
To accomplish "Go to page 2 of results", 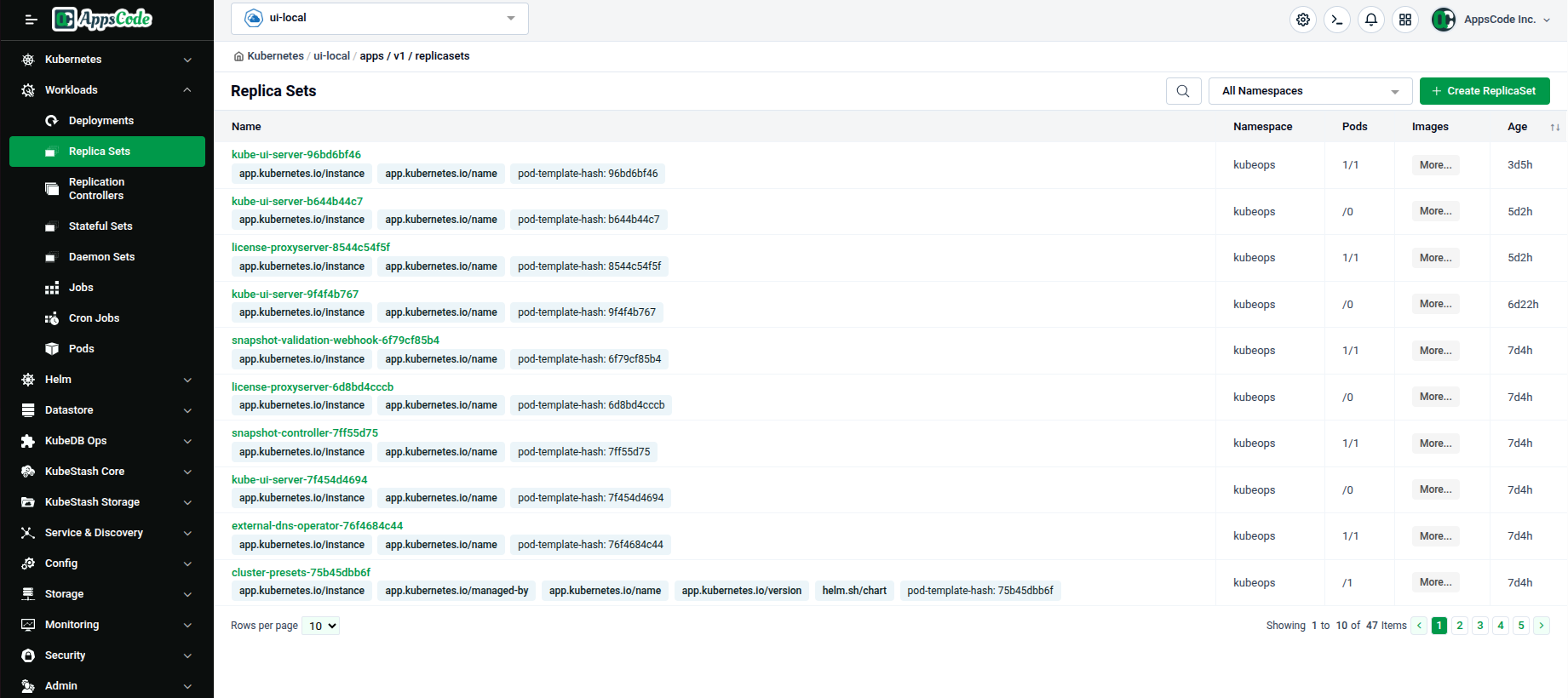I will pos(1460,626).
